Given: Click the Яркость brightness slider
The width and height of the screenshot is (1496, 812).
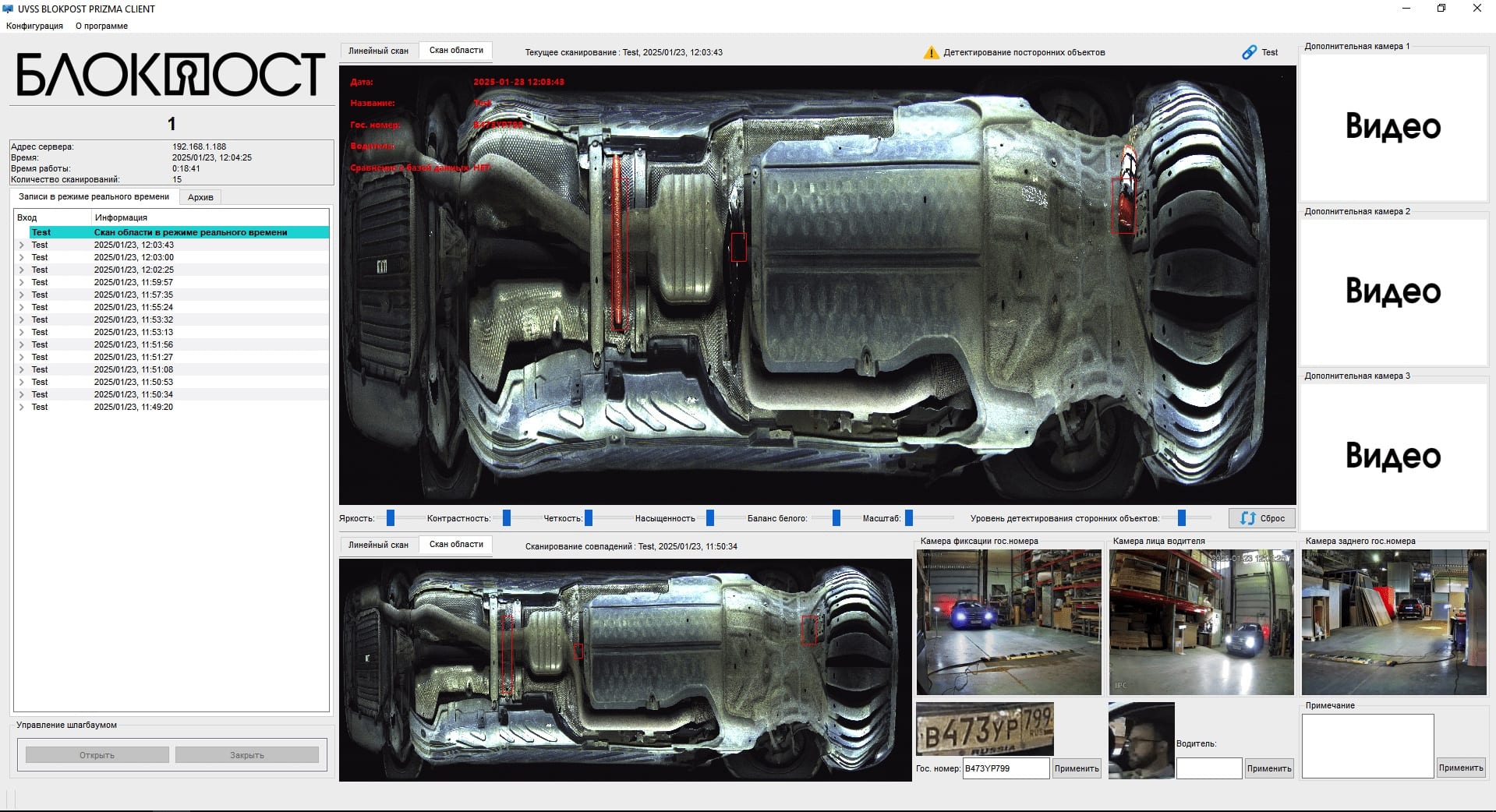Looking at the screenshot, I should coord(391,518).
